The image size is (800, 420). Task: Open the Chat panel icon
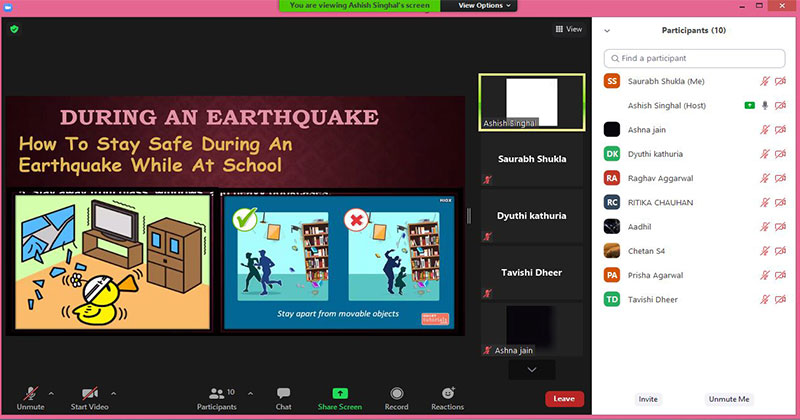283,393
